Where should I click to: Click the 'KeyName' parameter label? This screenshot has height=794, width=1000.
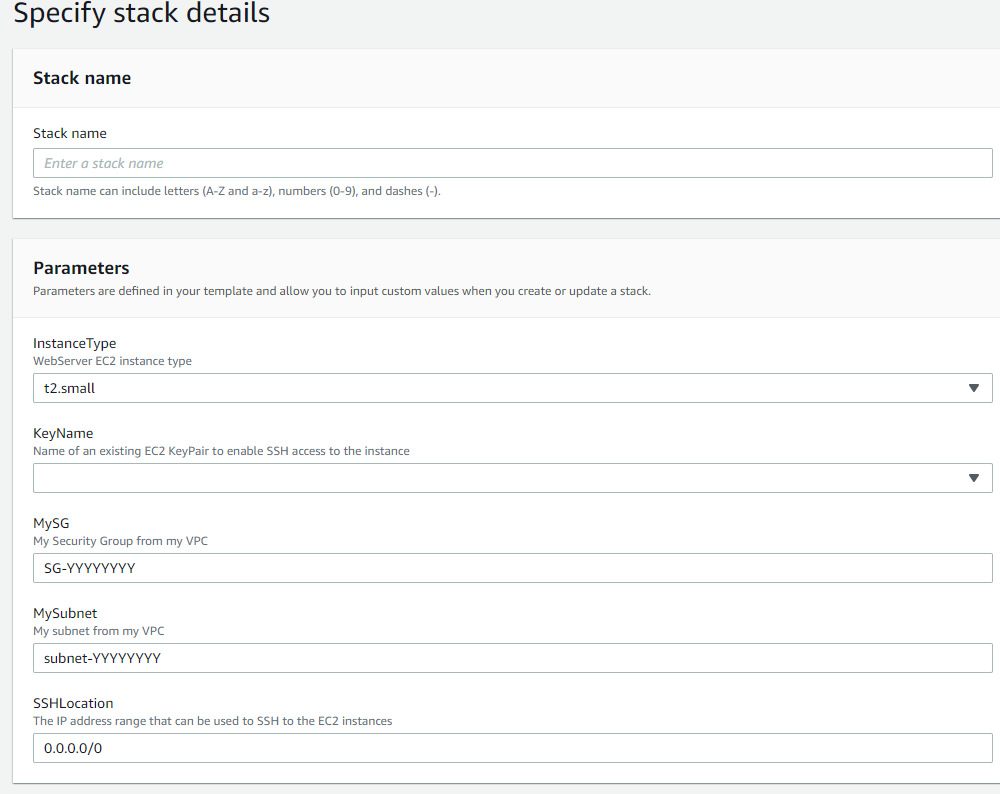[63, 433]
